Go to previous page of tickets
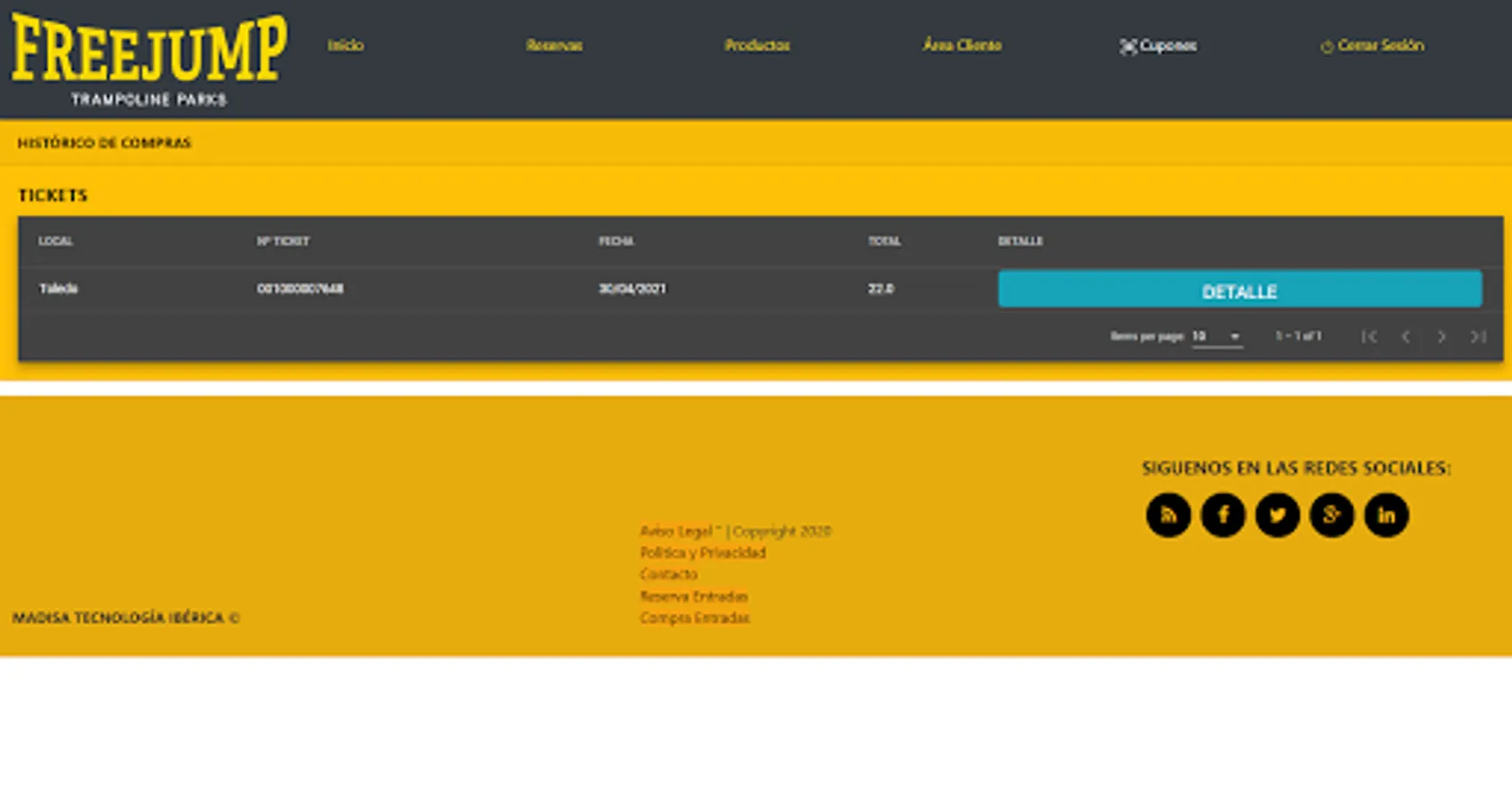1512x800 pixels. 1405,336
